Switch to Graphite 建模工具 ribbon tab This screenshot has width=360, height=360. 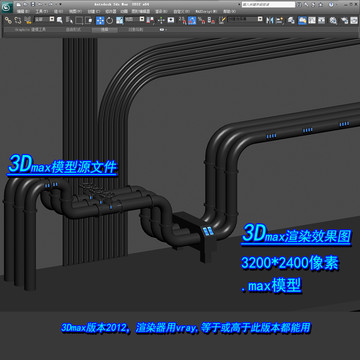(x=30, y=30)
